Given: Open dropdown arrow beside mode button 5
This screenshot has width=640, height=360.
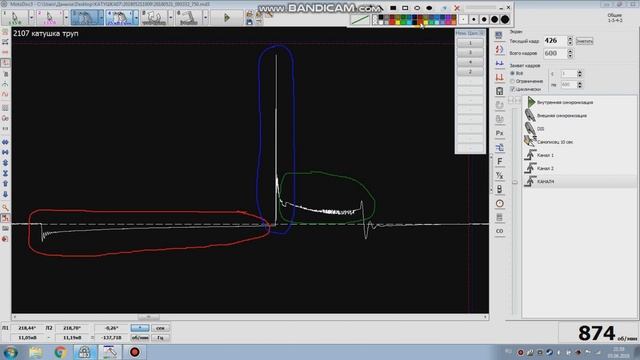Looking at the screenshot, I should (171, 18).
